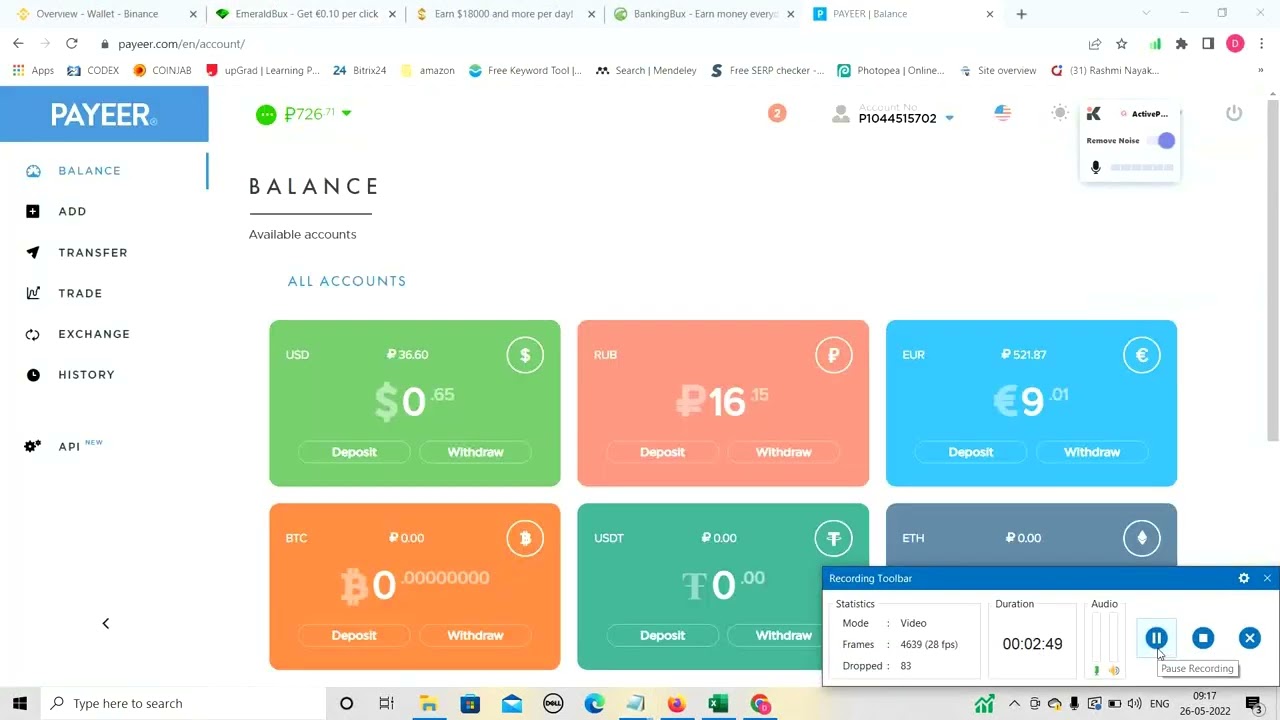
Task: Click the Balance gauge icon in sidebar
Action: point(33,171)
